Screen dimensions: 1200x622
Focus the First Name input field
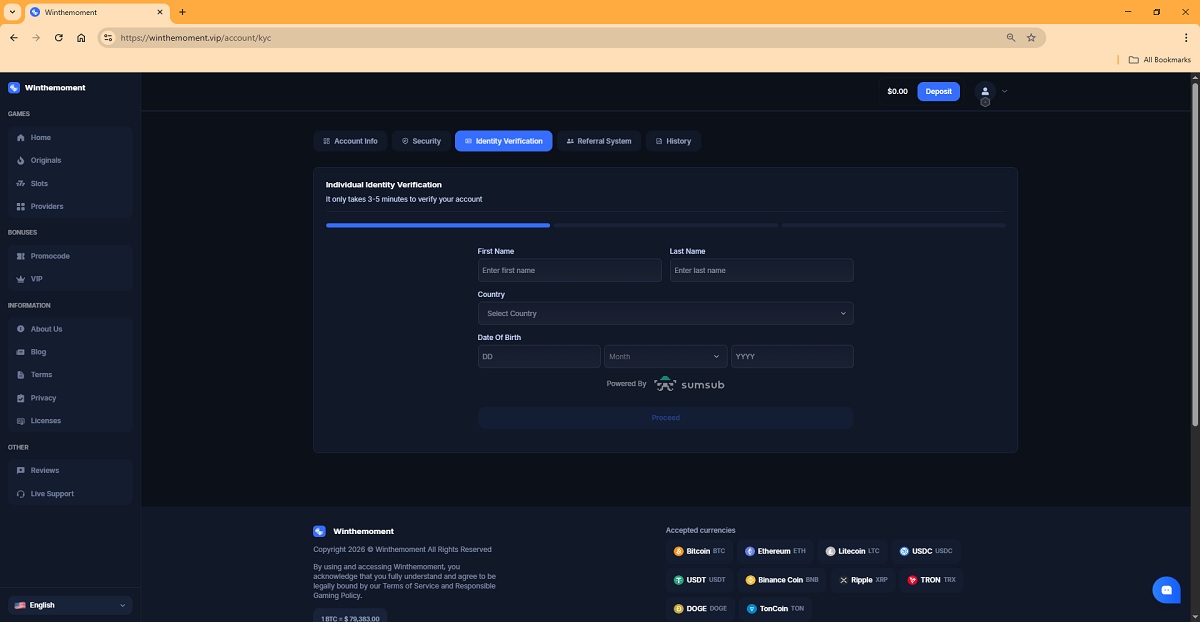click(x=569, y=271)
